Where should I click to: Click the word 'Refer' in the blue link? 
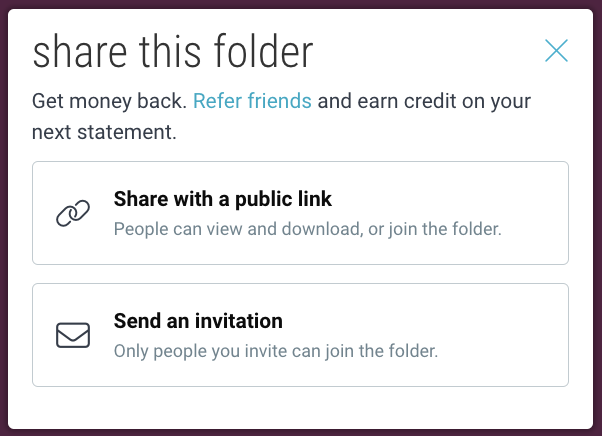[218, 101]
